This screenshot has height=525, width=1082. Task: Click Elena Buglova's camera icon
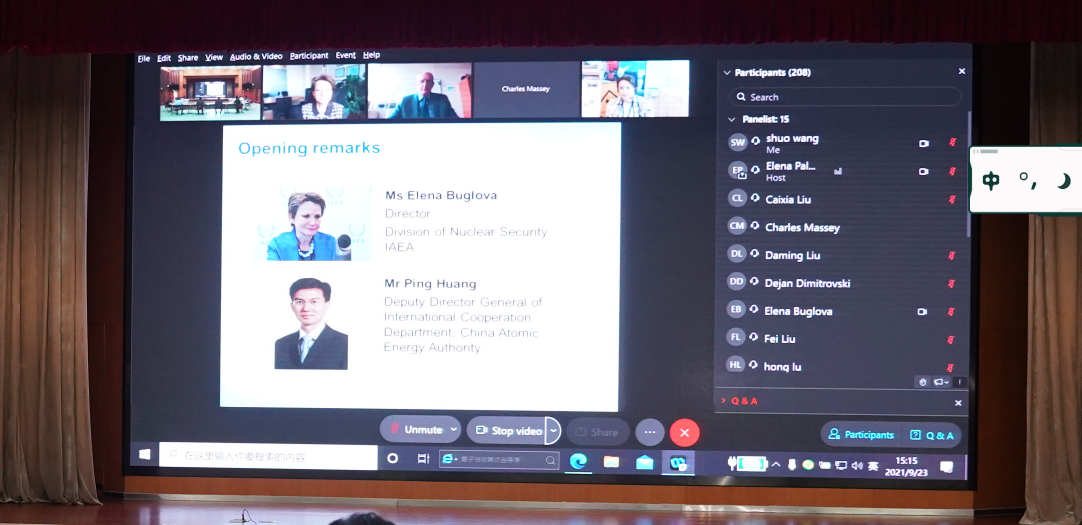(922, 312)
